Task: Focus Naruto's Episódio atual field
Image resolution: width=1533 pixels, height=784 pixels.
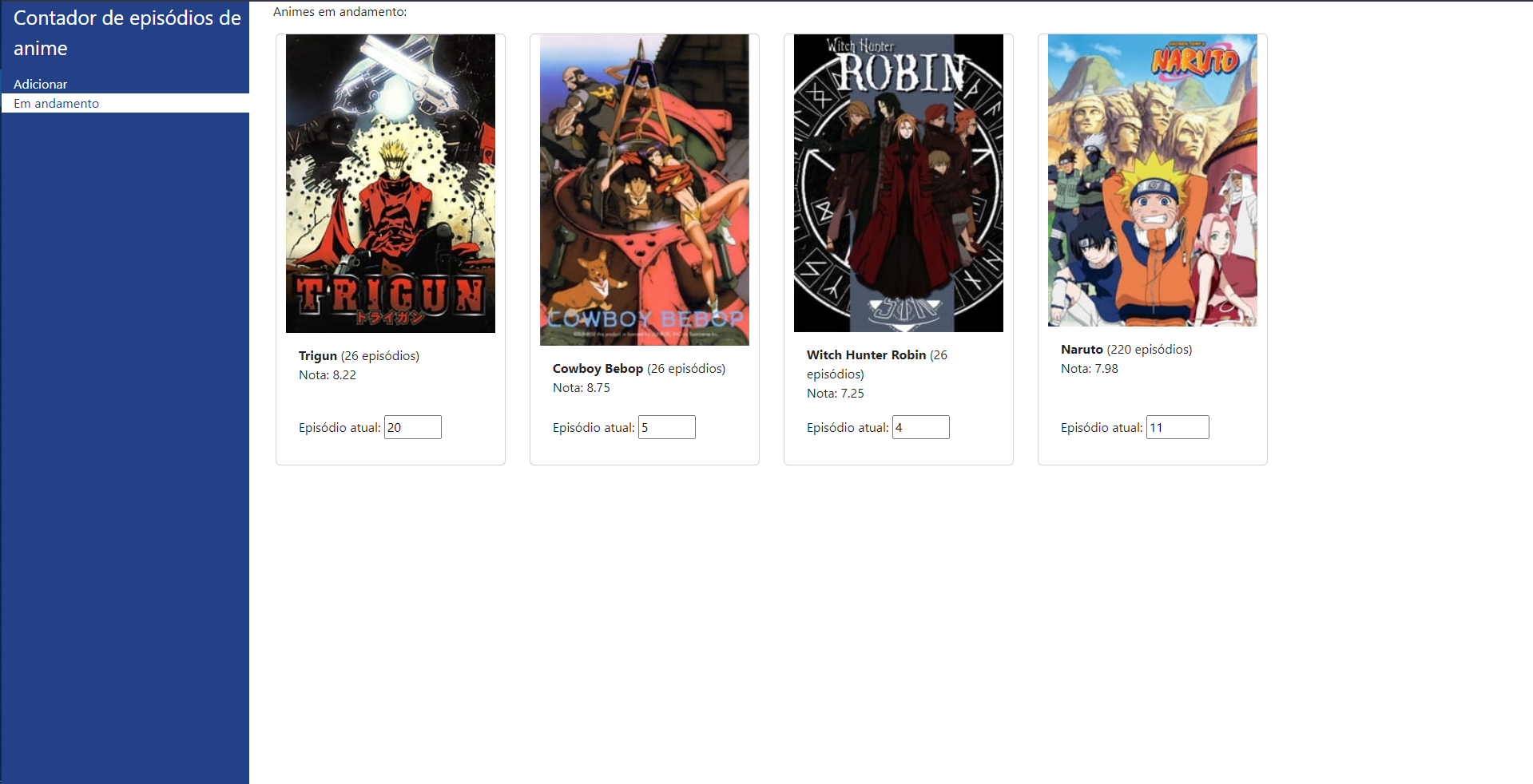Action: [x=1178, y=427]
